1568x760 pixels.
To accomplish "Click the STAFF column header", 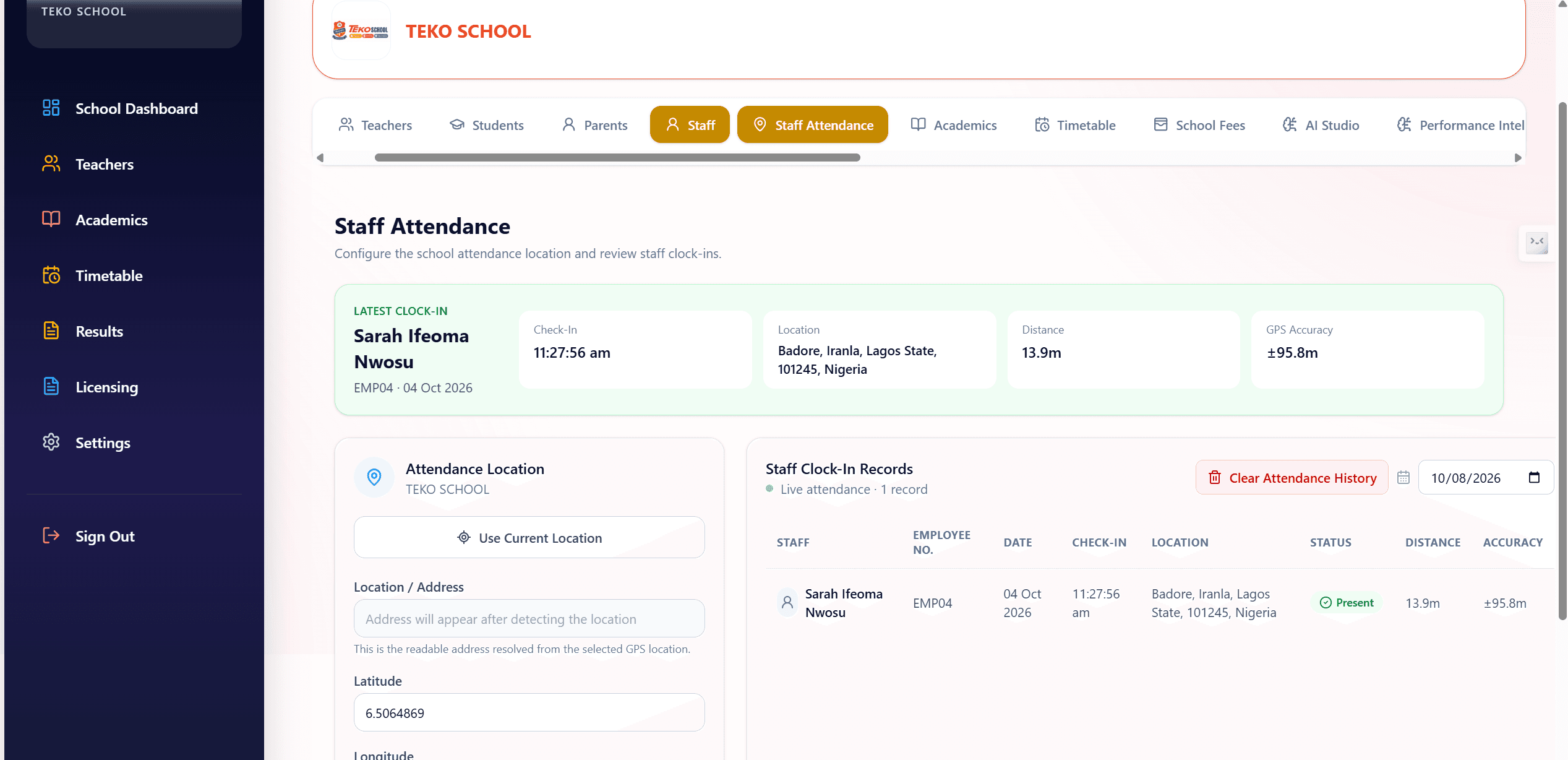I will pyautogui.click(x=793, y=543).
